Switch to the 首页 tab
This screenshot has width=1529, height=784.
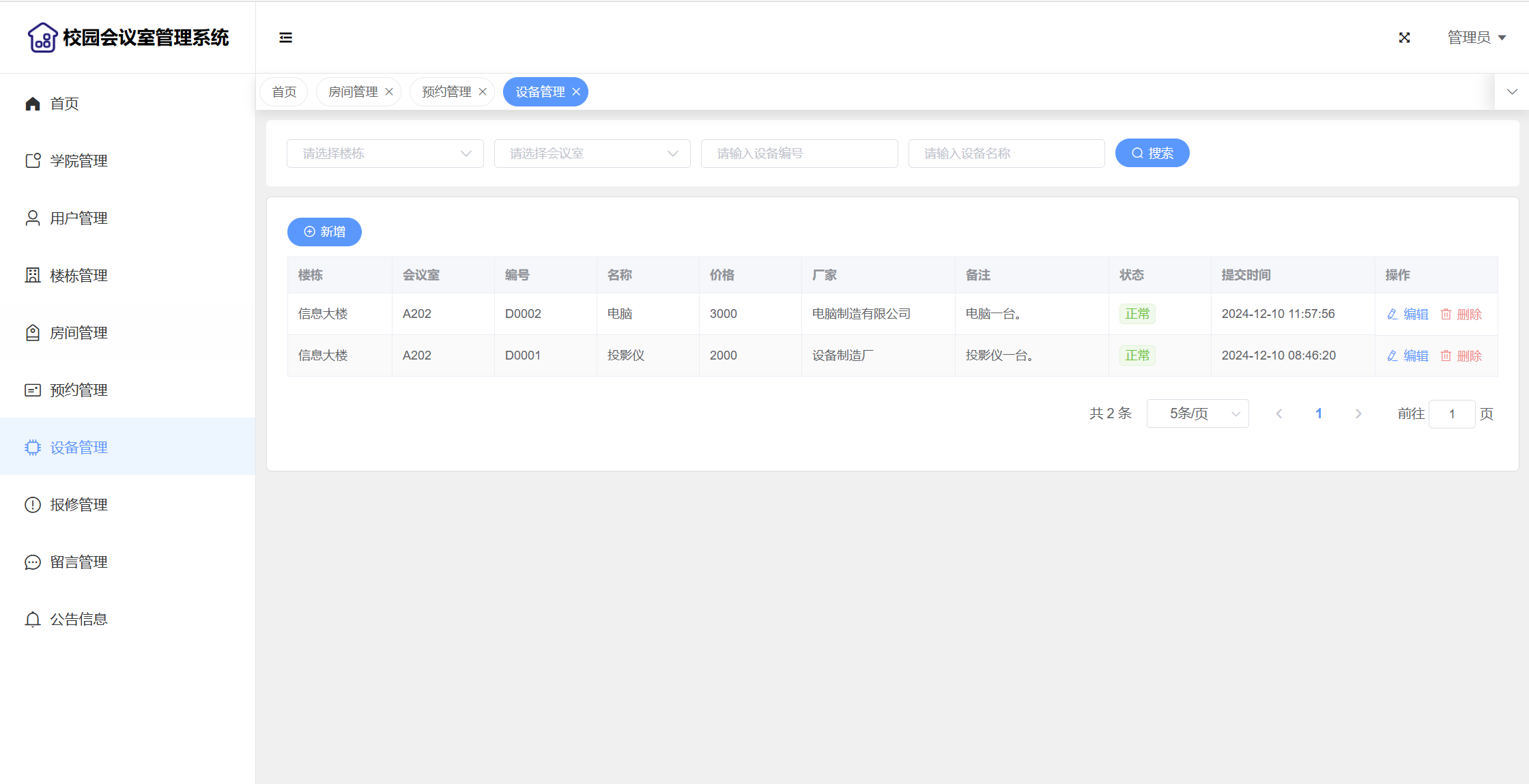click(284, 92)
